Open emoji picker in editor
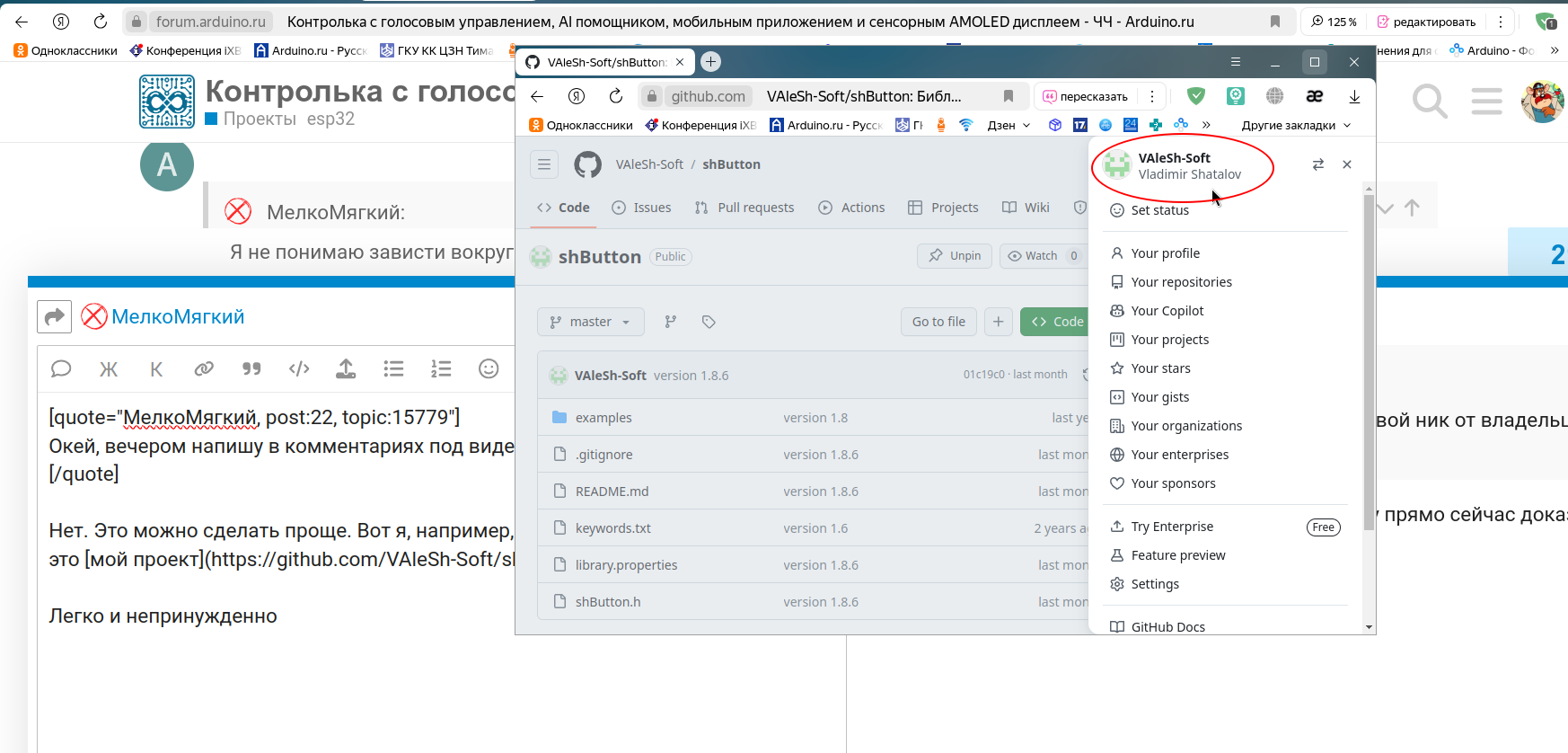This screenshot has width=1568, height=753. [489, 368]
